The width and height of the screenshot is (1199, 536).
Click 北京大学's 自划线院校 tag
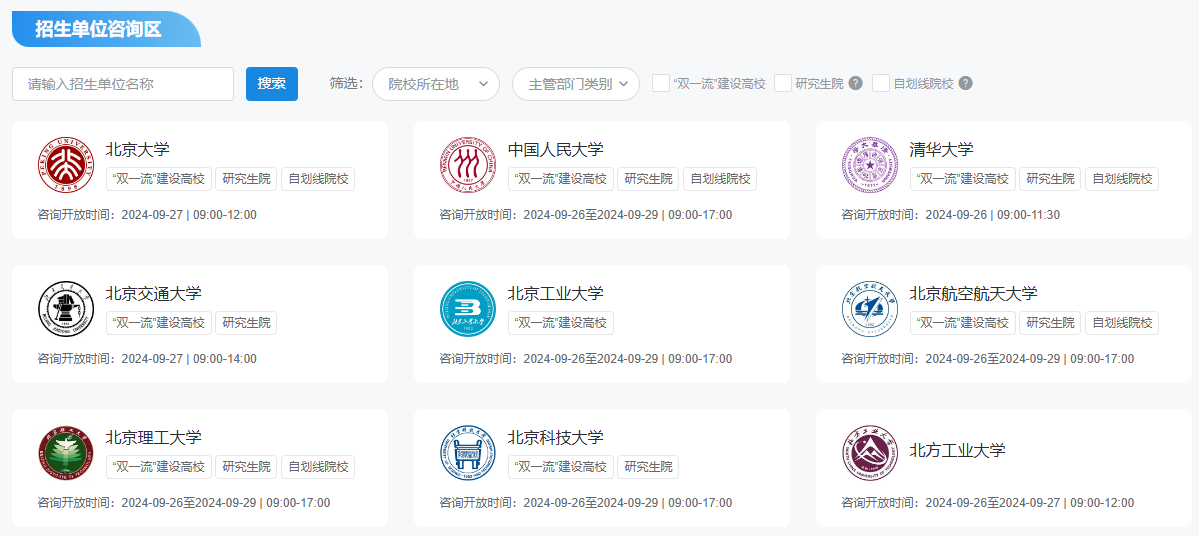coord(318,179)
